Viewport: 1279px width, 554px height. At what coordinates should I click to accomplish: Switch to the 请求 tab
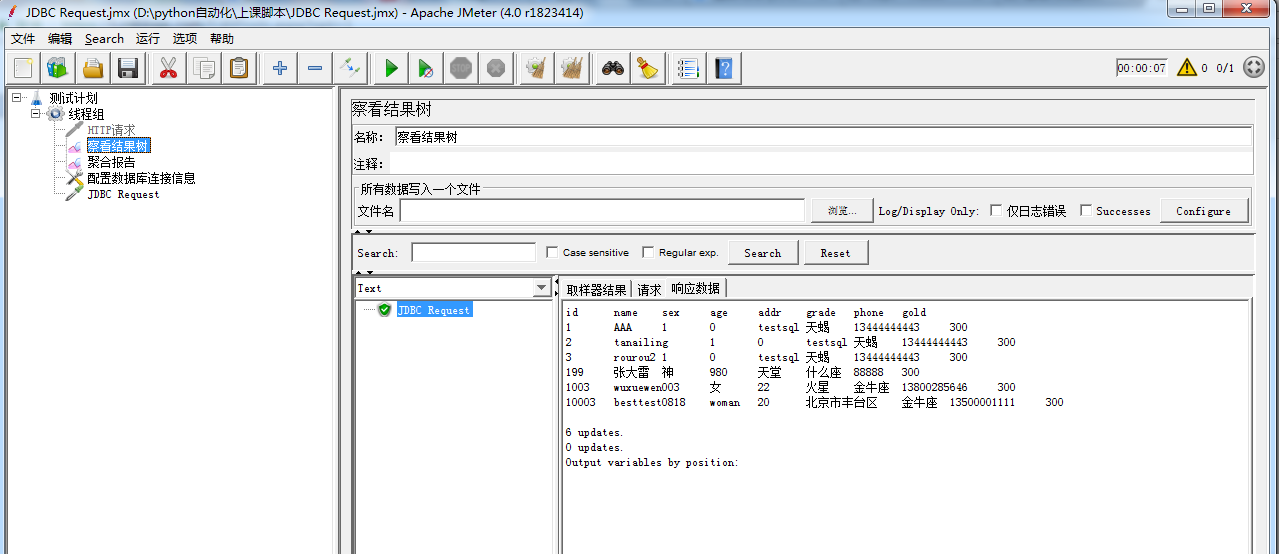pos(649,290)
